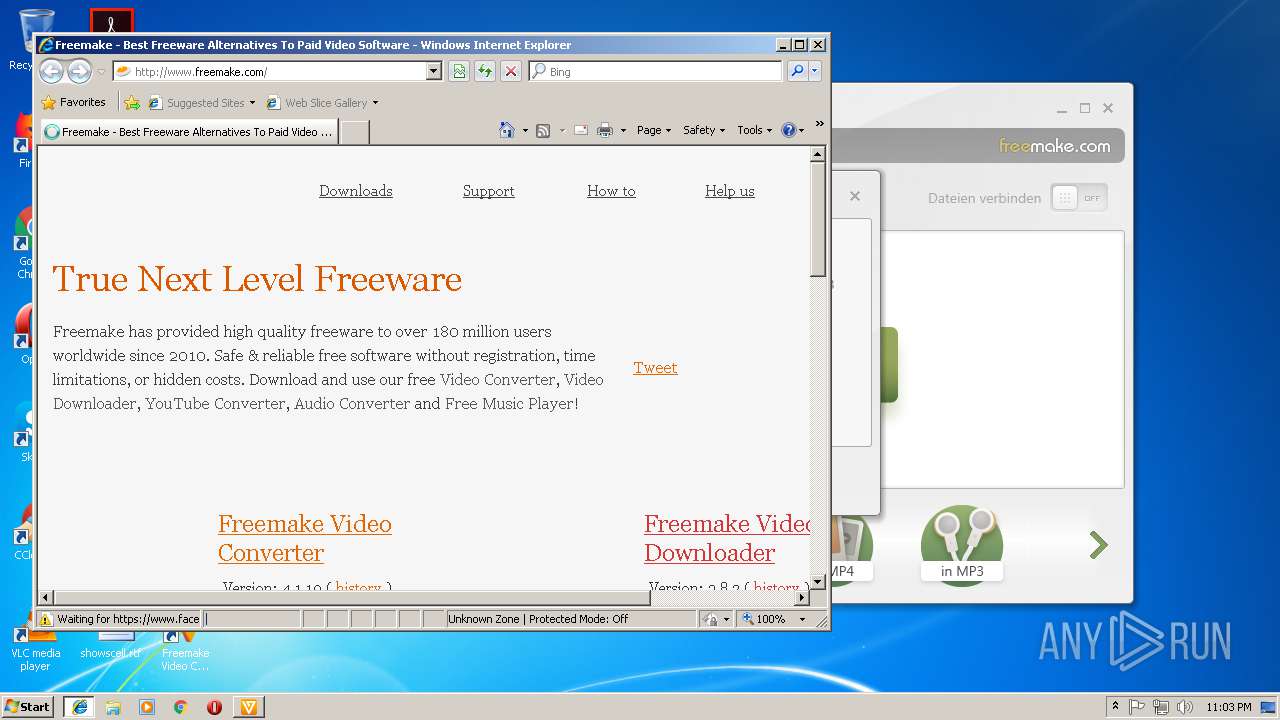The width and height of the screenshot is (1280, 720).
Task: Open the Freemake Video Downloader link
Action: point(727,538)
